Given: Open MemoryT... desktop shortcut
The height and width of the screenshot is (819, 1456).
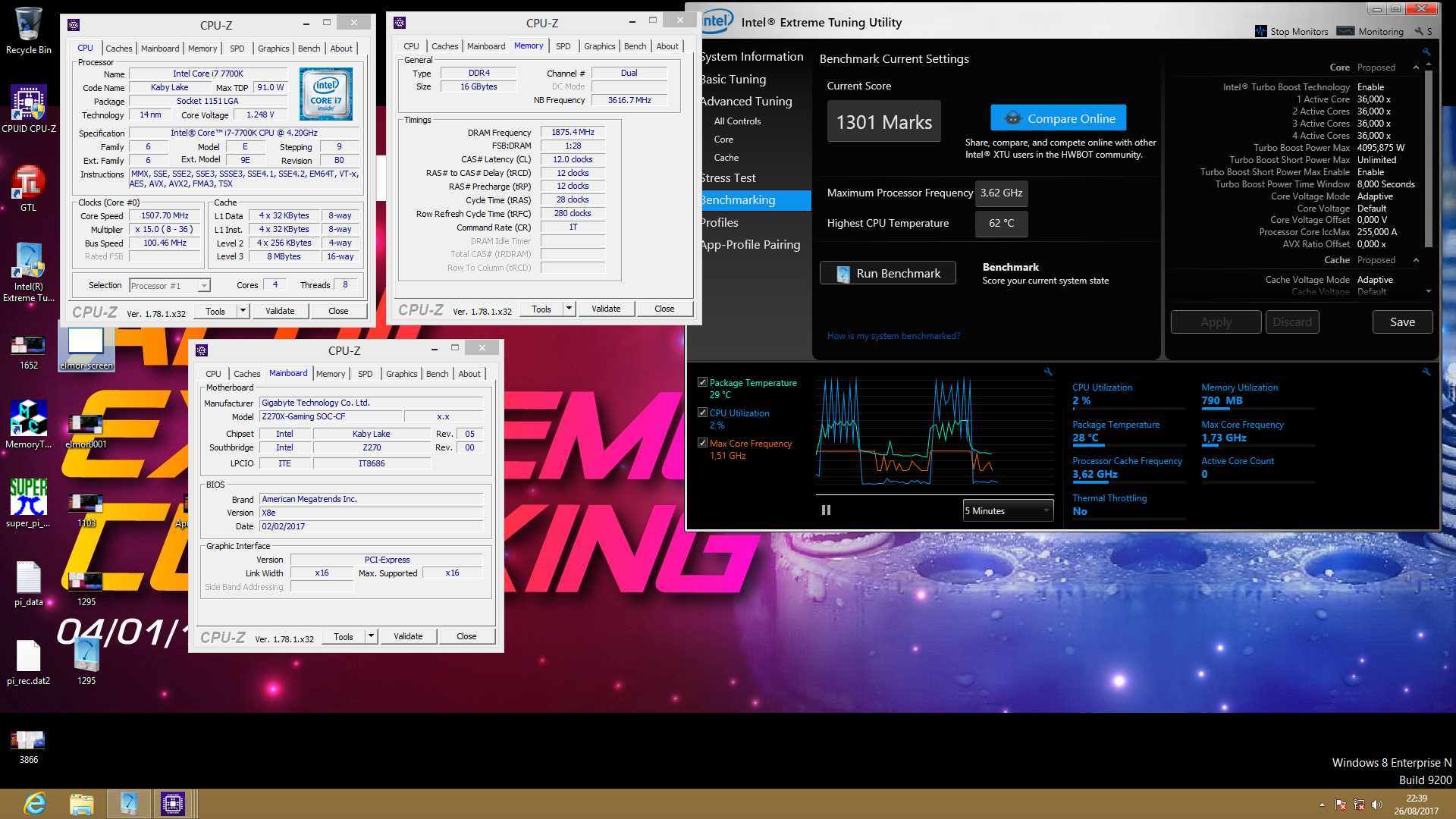Looking at the screenshot, I should coord(28,425).
